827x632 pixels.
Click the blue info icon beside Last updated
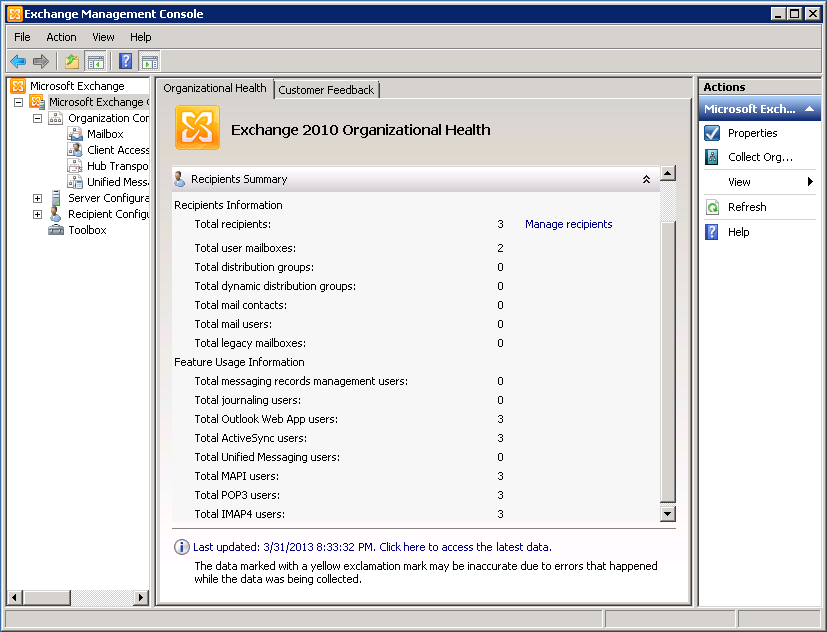[x=181, y=547]
